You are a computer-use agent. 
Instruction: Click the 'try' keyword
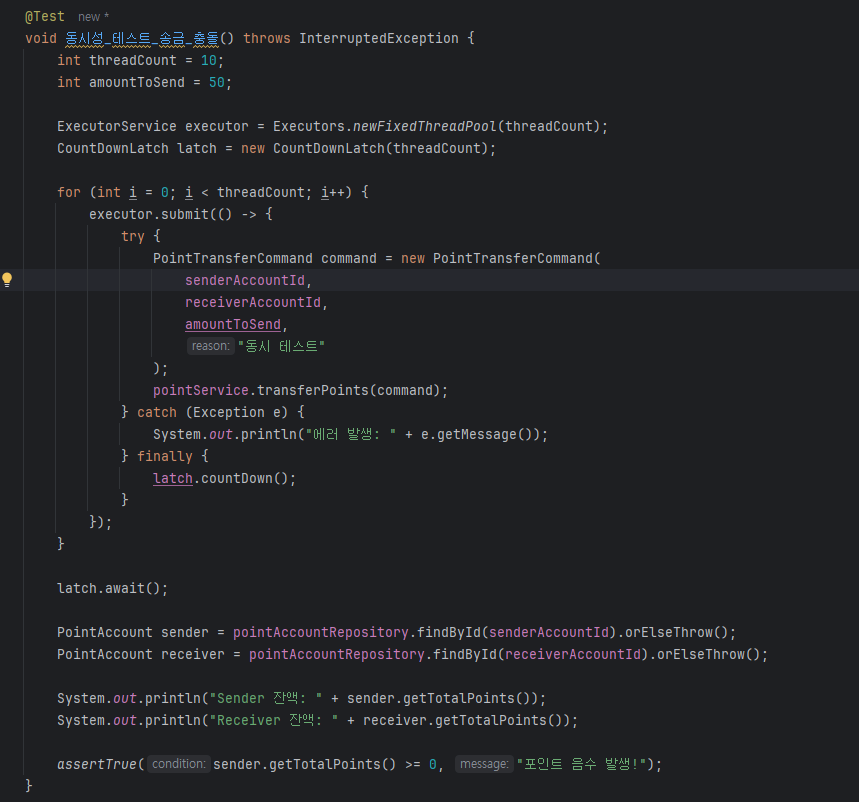click(133, 236)
